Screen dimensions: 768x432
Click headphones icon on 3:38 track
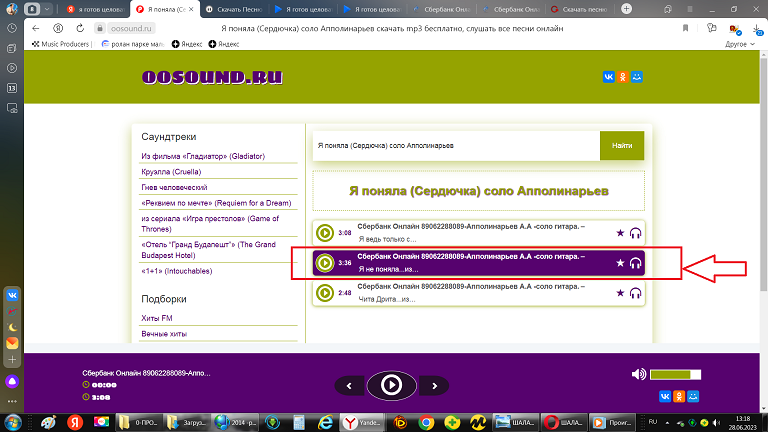tap(635, 264)
